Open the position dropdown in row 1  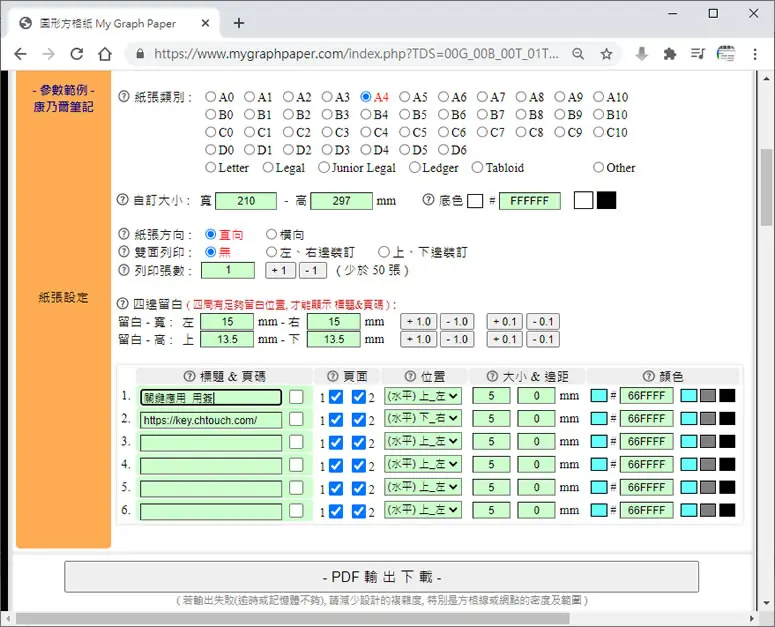point(423,396)
